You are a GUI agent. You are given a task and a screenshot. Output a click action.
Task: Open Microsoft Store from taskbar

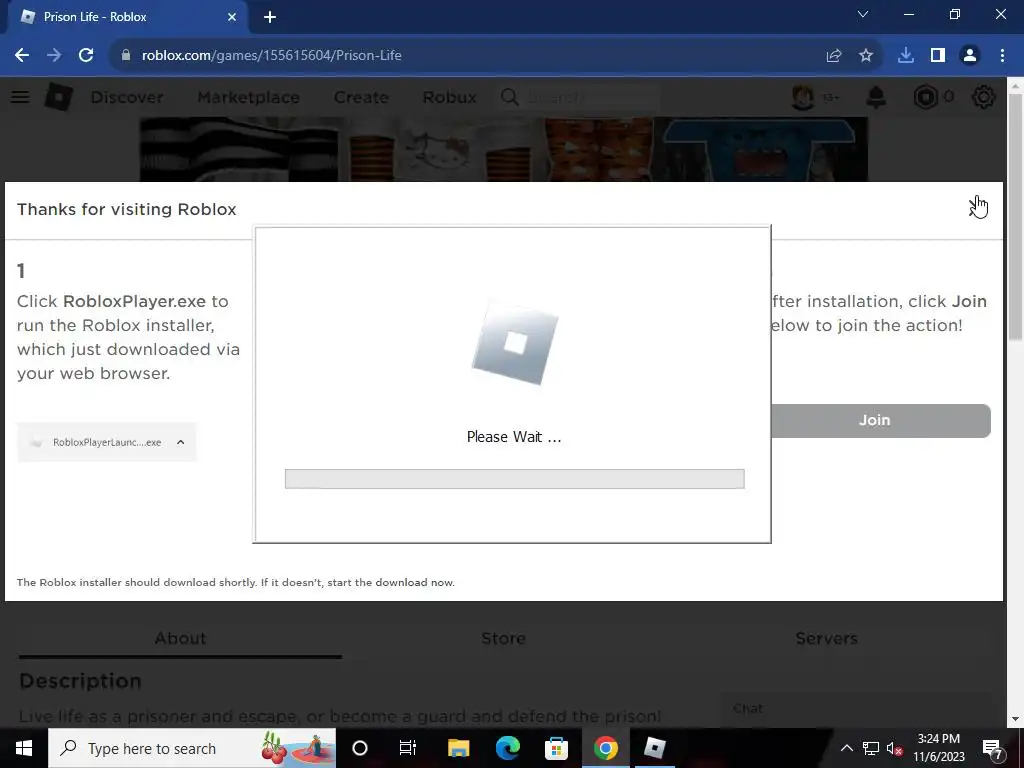(556, 748)
